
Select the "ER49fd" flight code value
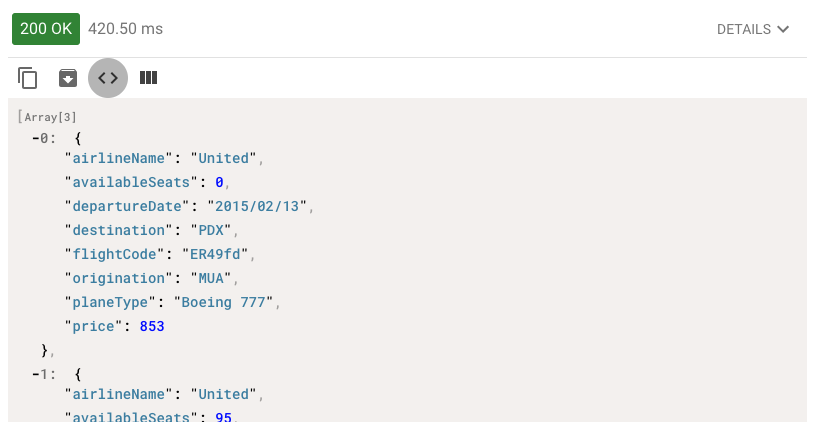point(215,255)
